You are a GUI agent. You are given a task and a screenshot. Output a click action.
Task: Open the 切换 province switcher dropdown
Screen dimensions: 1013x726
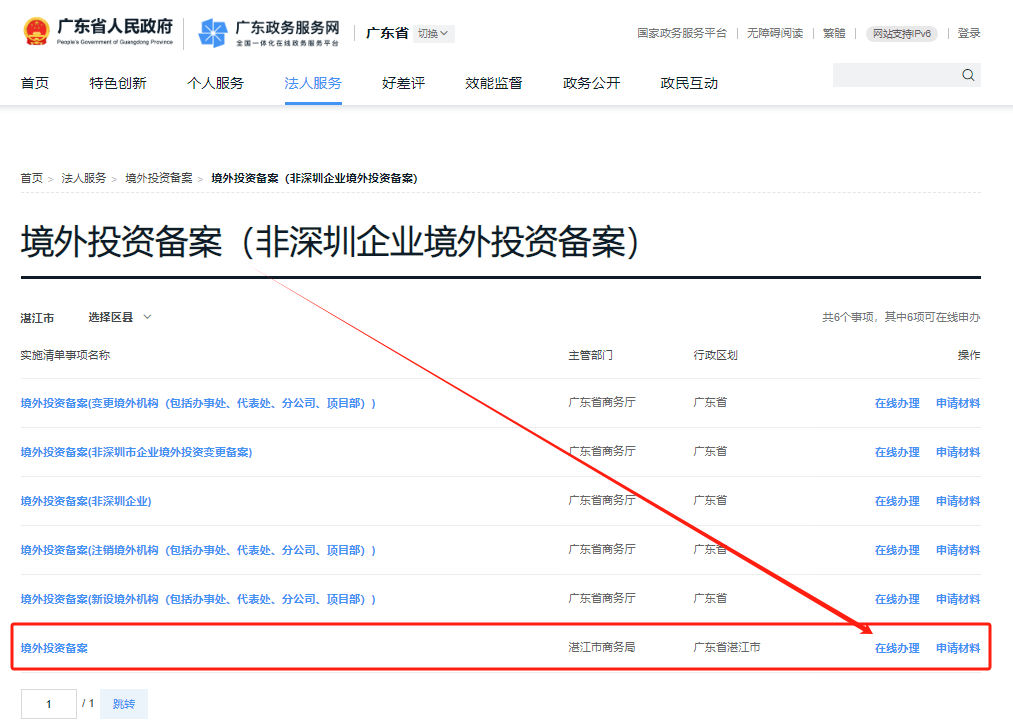433,34
